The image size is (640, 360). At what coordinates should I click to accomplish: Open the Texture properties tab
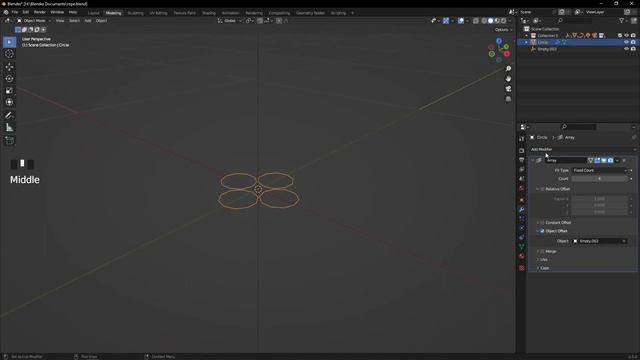pyautogui.click(x=522, y=268)
